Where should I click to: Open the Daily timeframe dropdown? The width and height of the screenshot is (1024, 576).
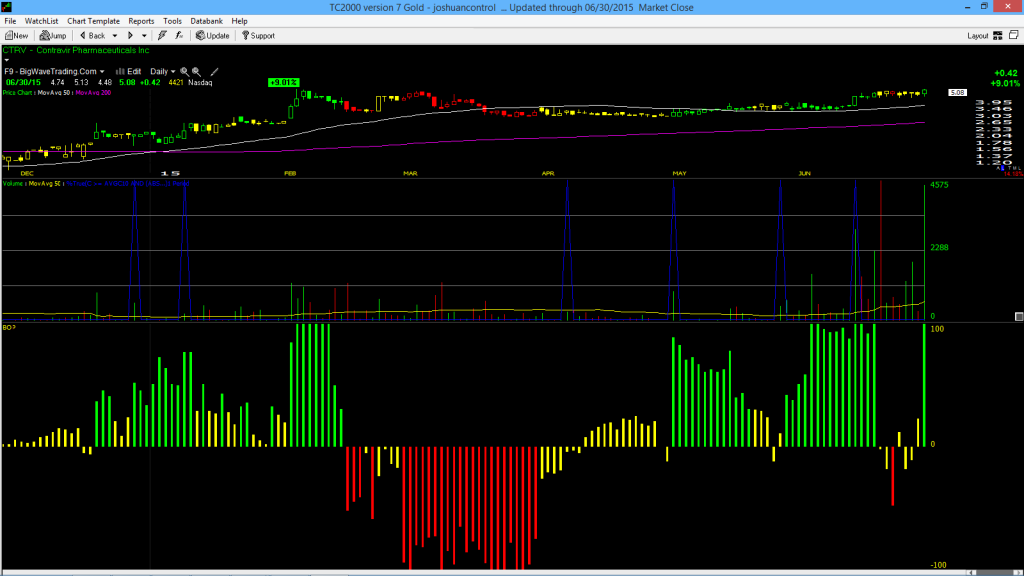pos(163,72)
